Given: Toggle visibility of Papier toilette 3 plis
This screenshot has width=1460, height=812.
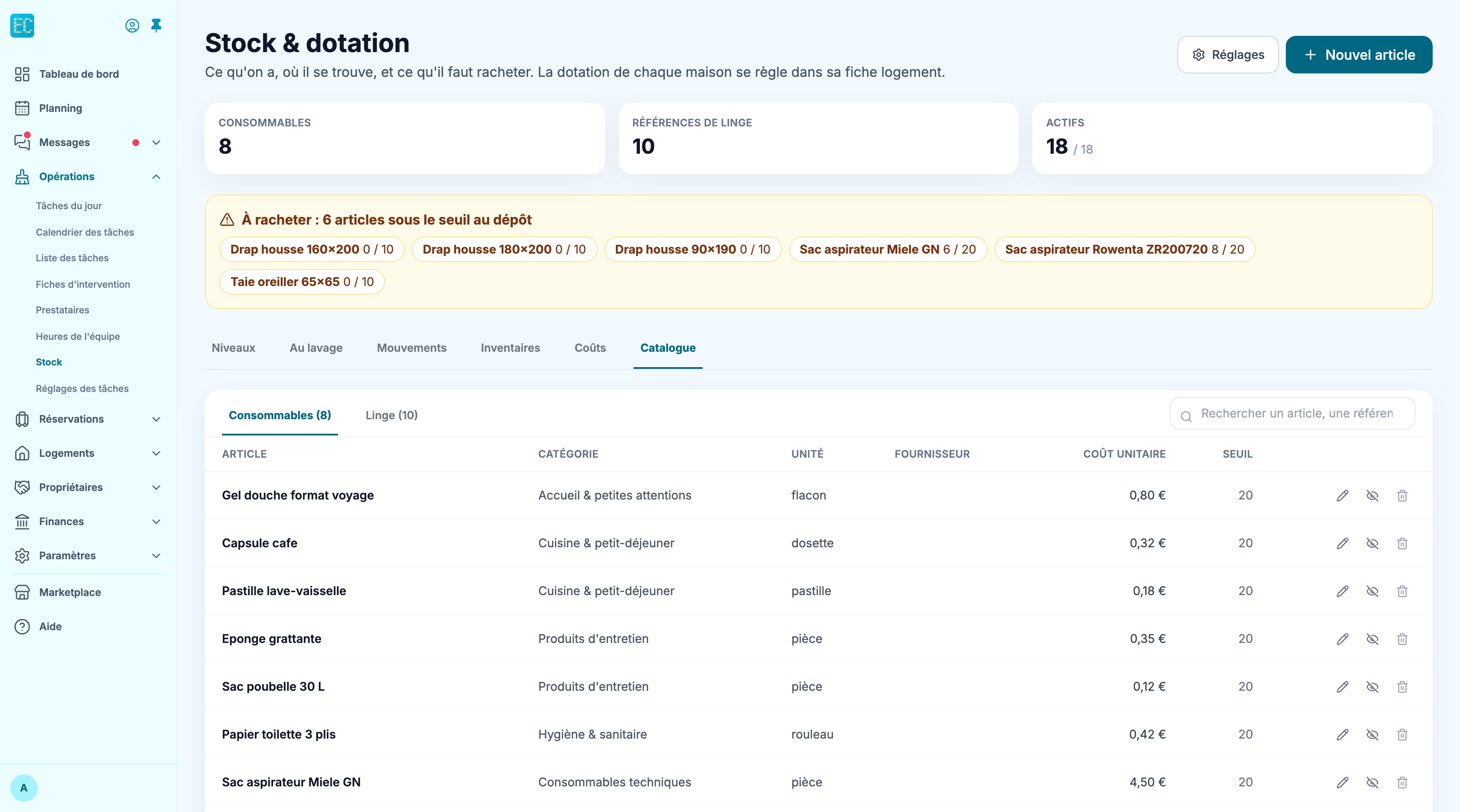Looking at the screenshot, I should [x=1372, y=735].
